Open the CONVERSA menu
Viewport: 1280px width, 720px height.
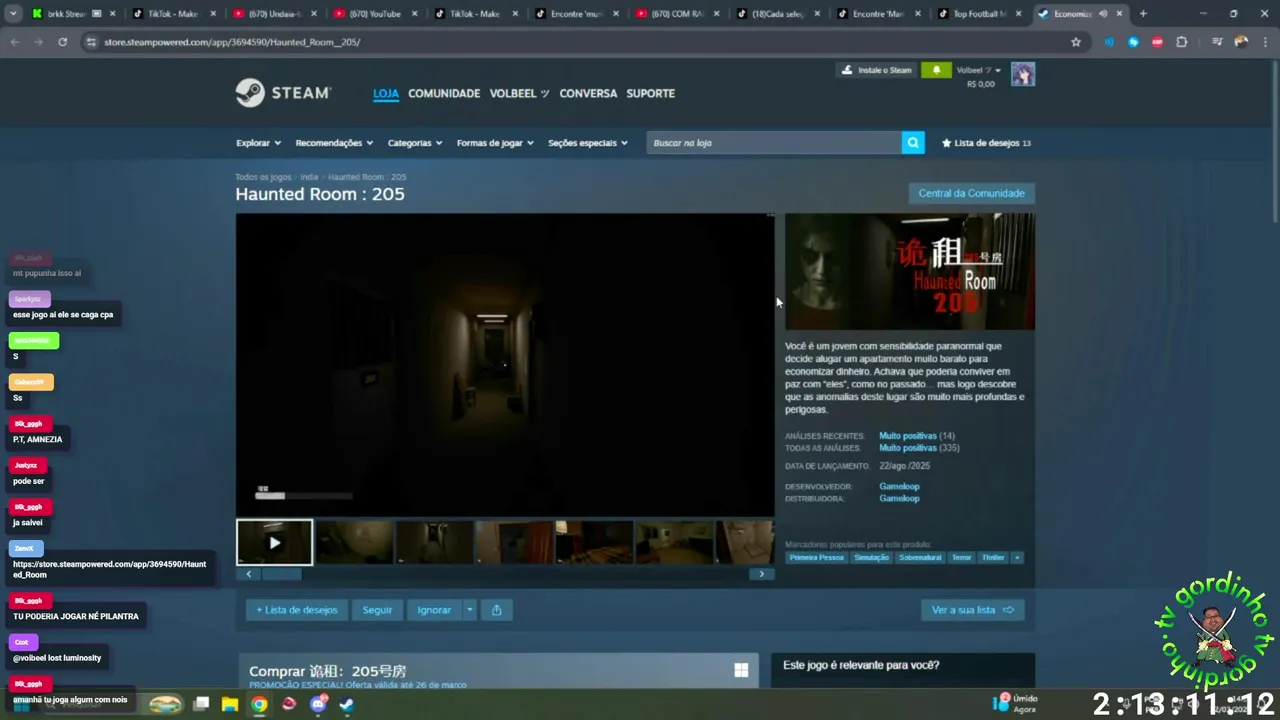588,93
